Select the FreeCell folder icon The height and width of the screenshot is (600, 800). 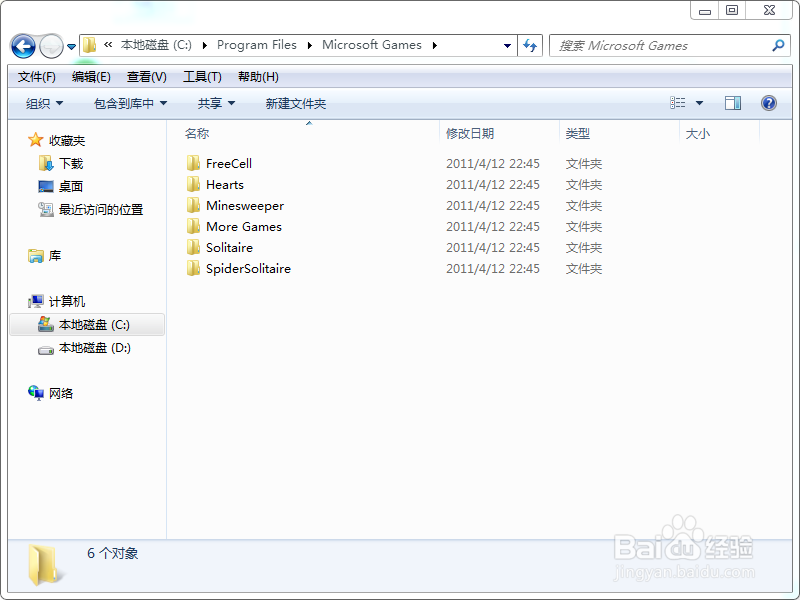193,163
